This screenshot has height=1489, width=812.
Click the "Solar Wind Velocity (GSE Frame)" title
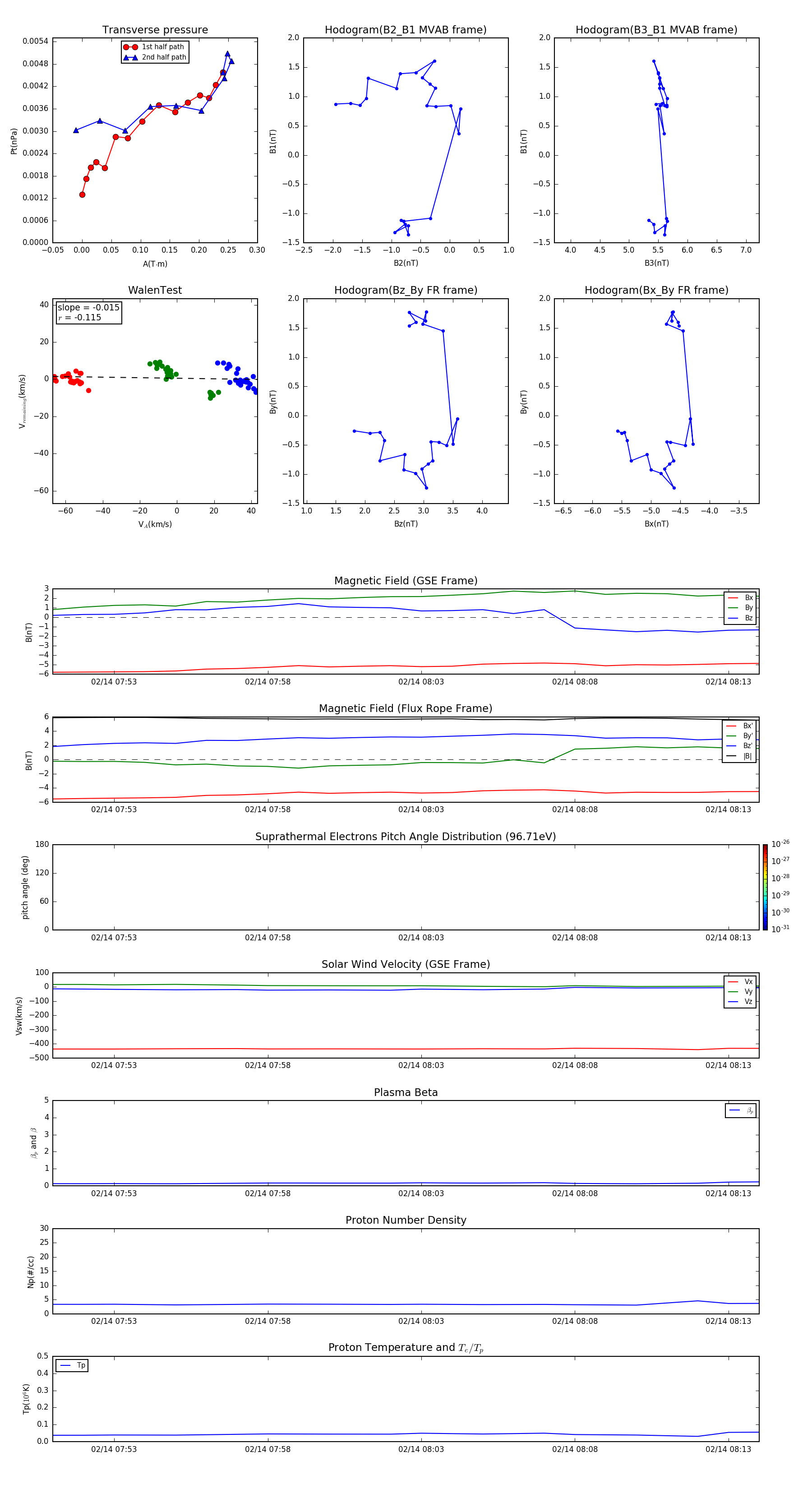pyautogui.click(x=406, y=965)
